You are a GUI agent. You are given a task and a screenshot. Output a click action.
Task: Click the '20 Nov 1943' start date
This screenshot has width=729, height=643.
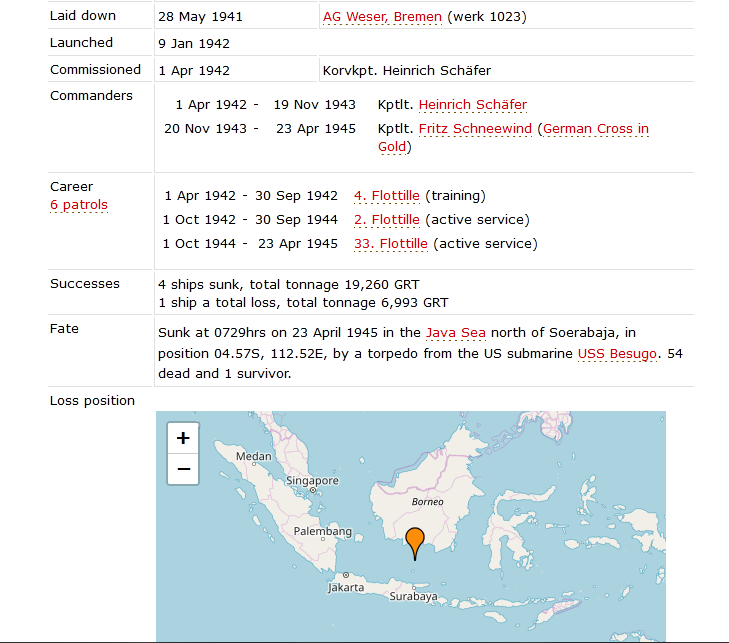tap(205, 129)
